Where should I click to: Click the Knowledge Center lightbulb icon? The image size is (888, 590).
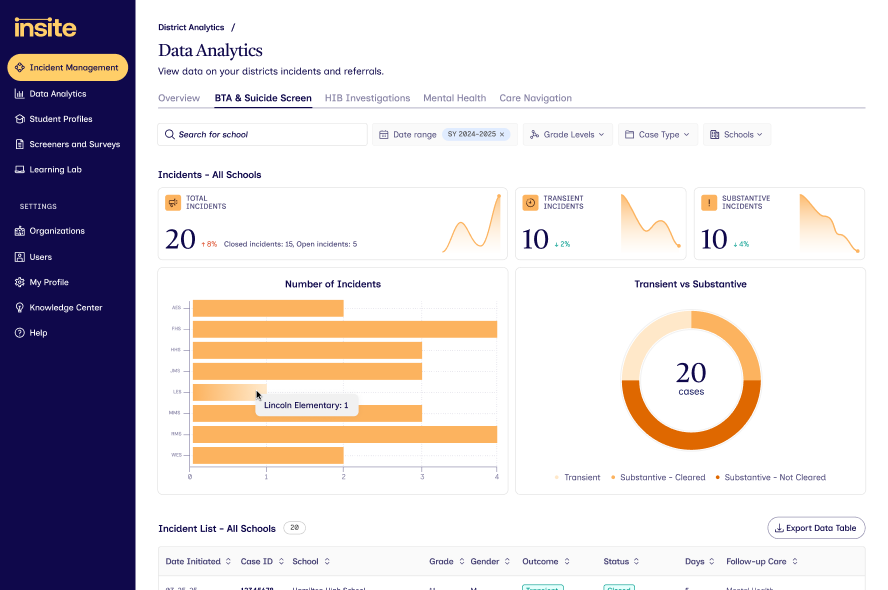20,307
